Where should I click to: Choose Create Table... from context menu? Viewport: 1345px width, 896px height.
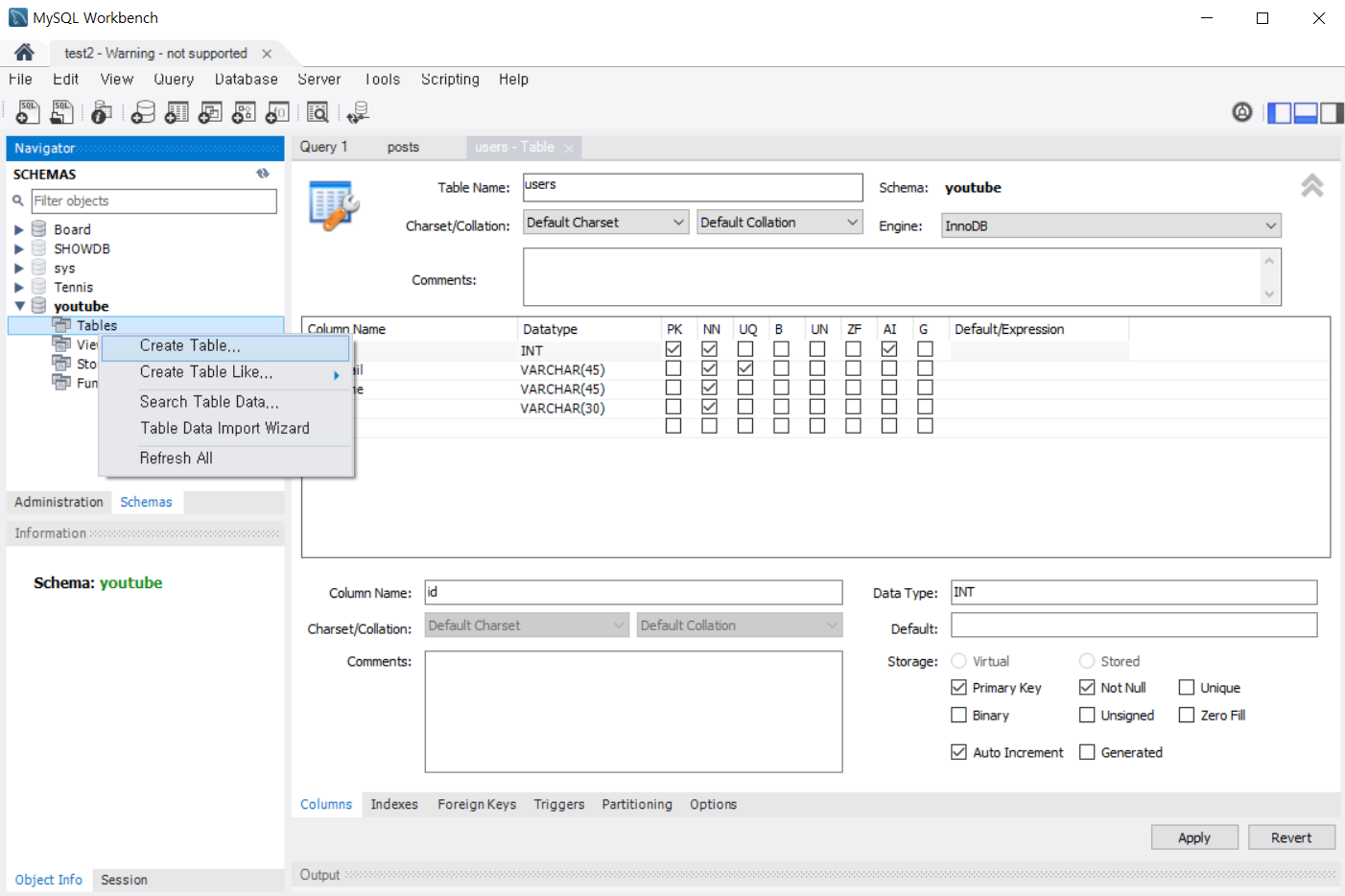[x=226, y=346]
